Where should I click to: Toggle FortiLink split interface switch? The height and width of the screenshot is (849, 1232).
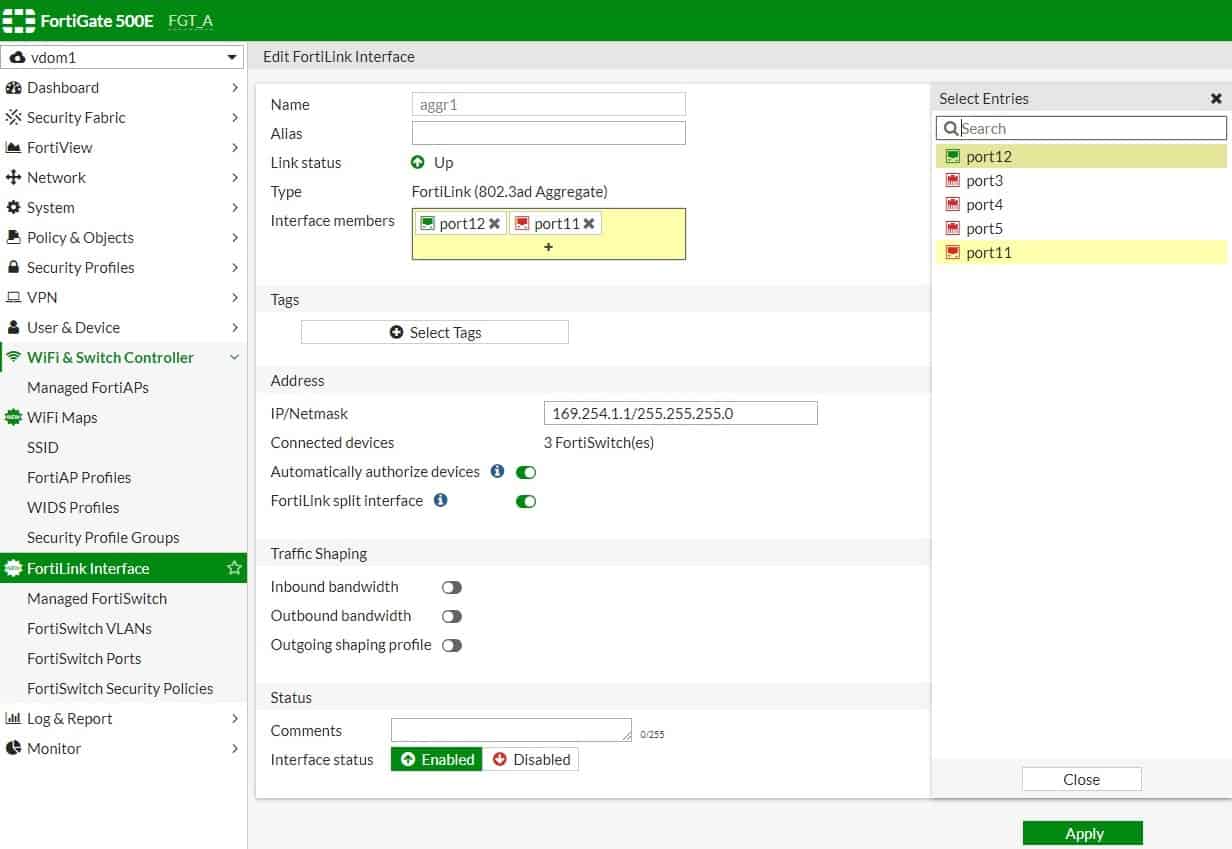[x=526, y=501]
